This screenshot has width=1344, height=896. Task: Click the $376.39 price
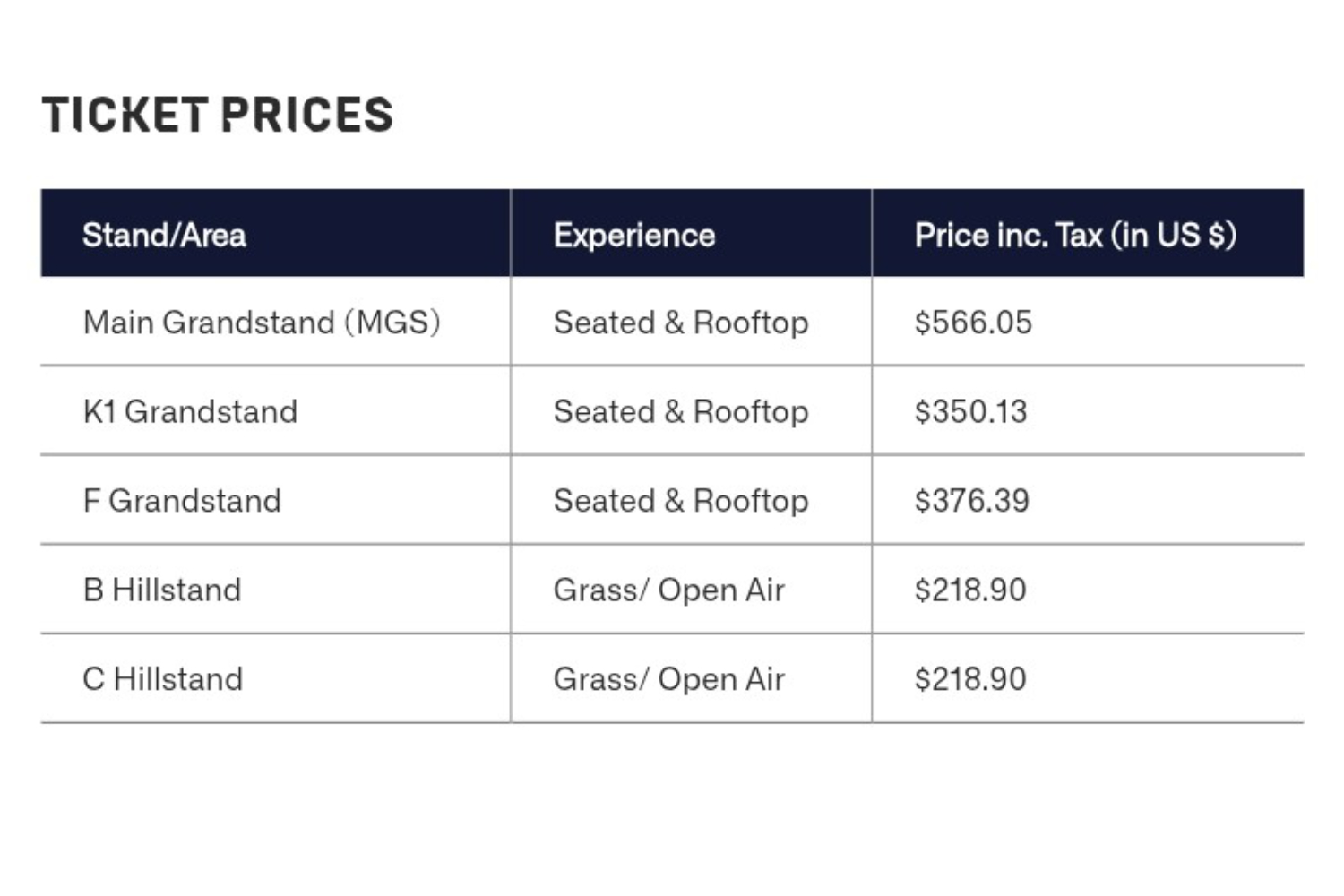[x=971, y=500]
